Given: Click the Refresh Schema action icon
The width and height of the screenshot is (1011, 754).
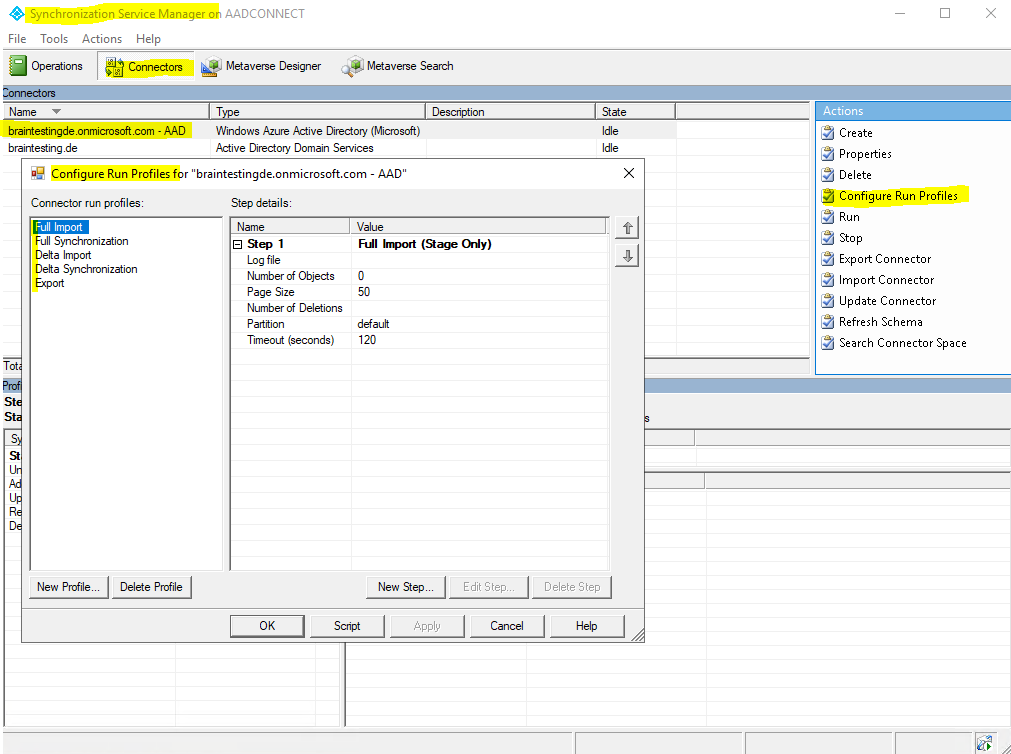Looking at the screenshot, I should point(828,322).
